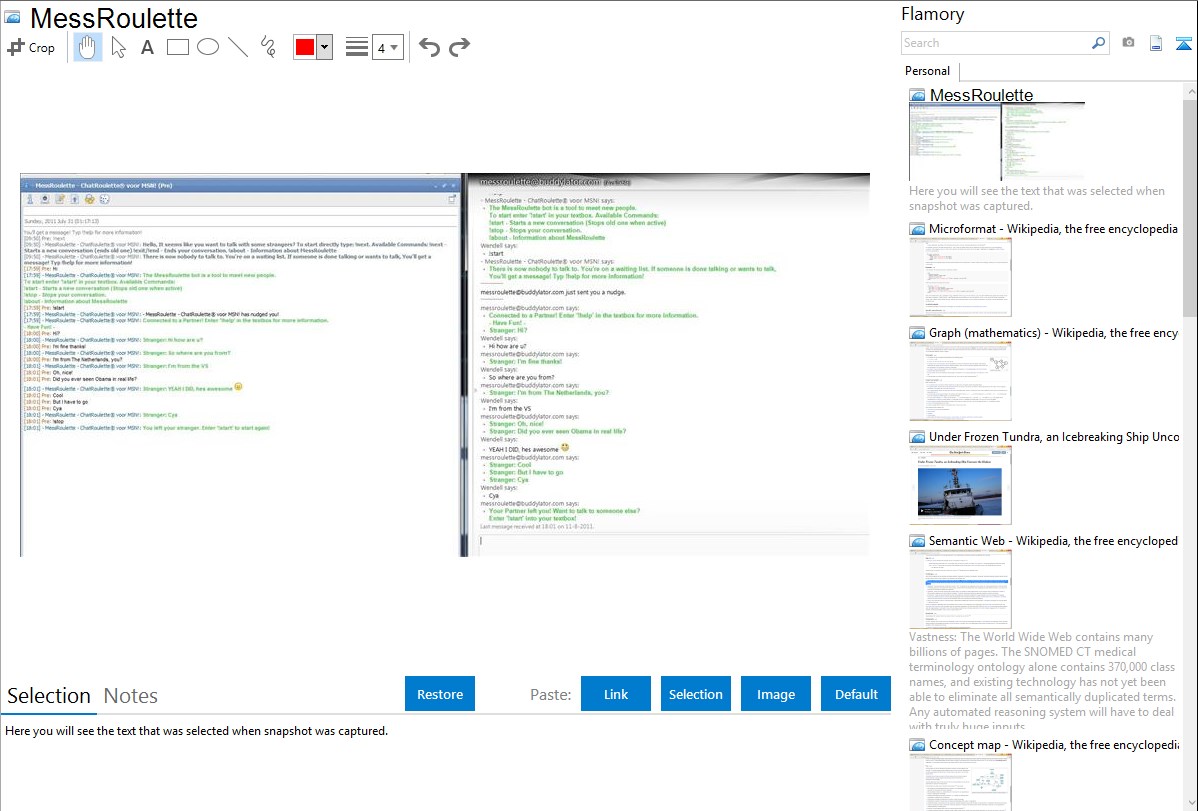
Task: Click the Flamory search field
Action: click(x=996, y=43)
